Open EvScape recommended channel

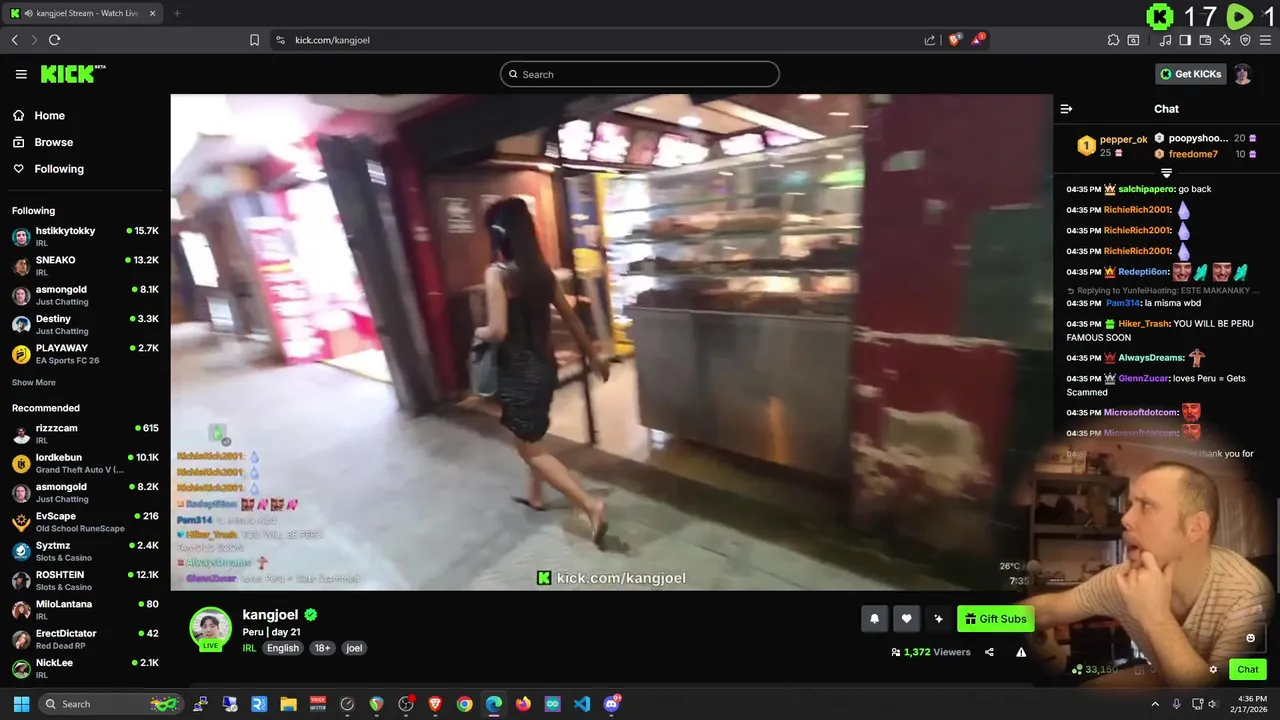click(x=85, y=522)
